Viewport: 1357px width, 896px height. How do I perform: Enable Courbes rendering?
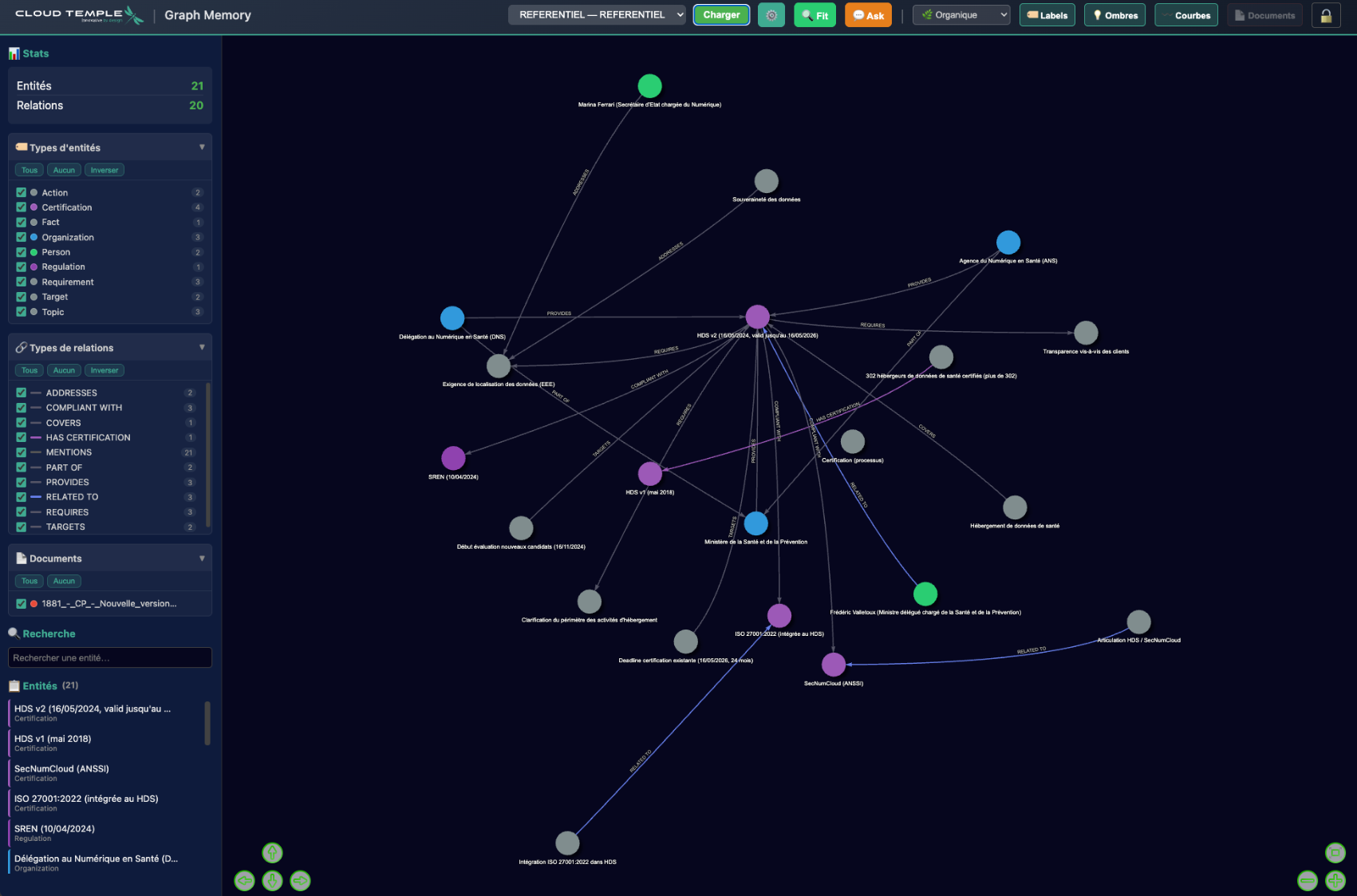tap(1186, 14)
